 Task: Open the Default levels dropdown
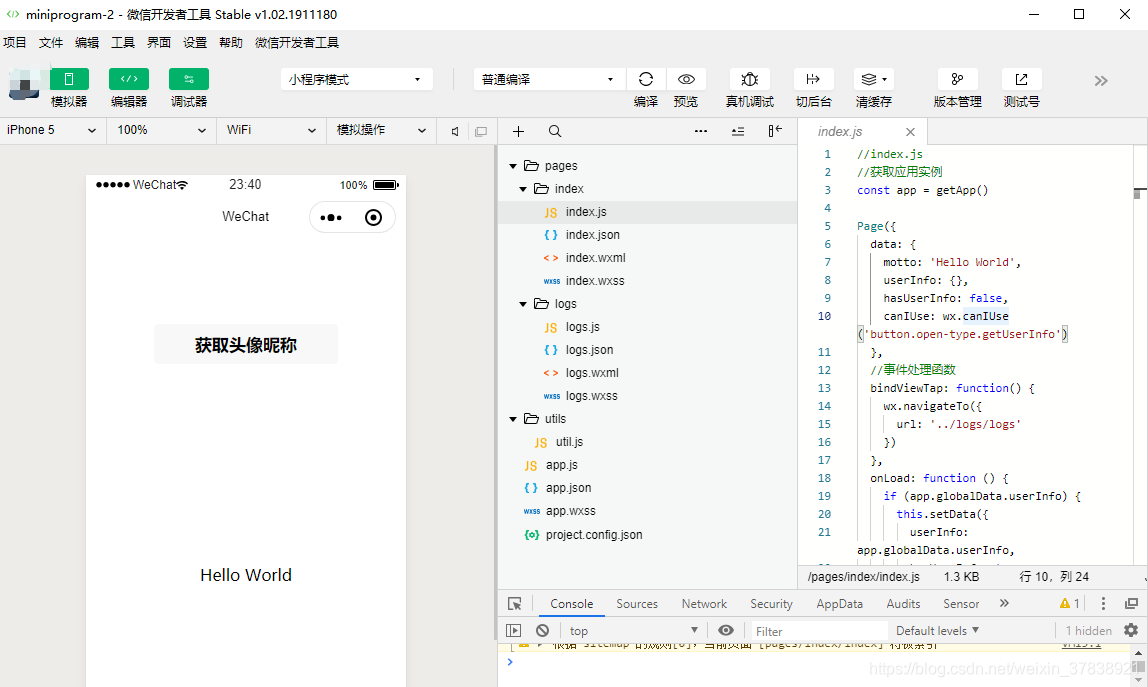coord(937,631)
